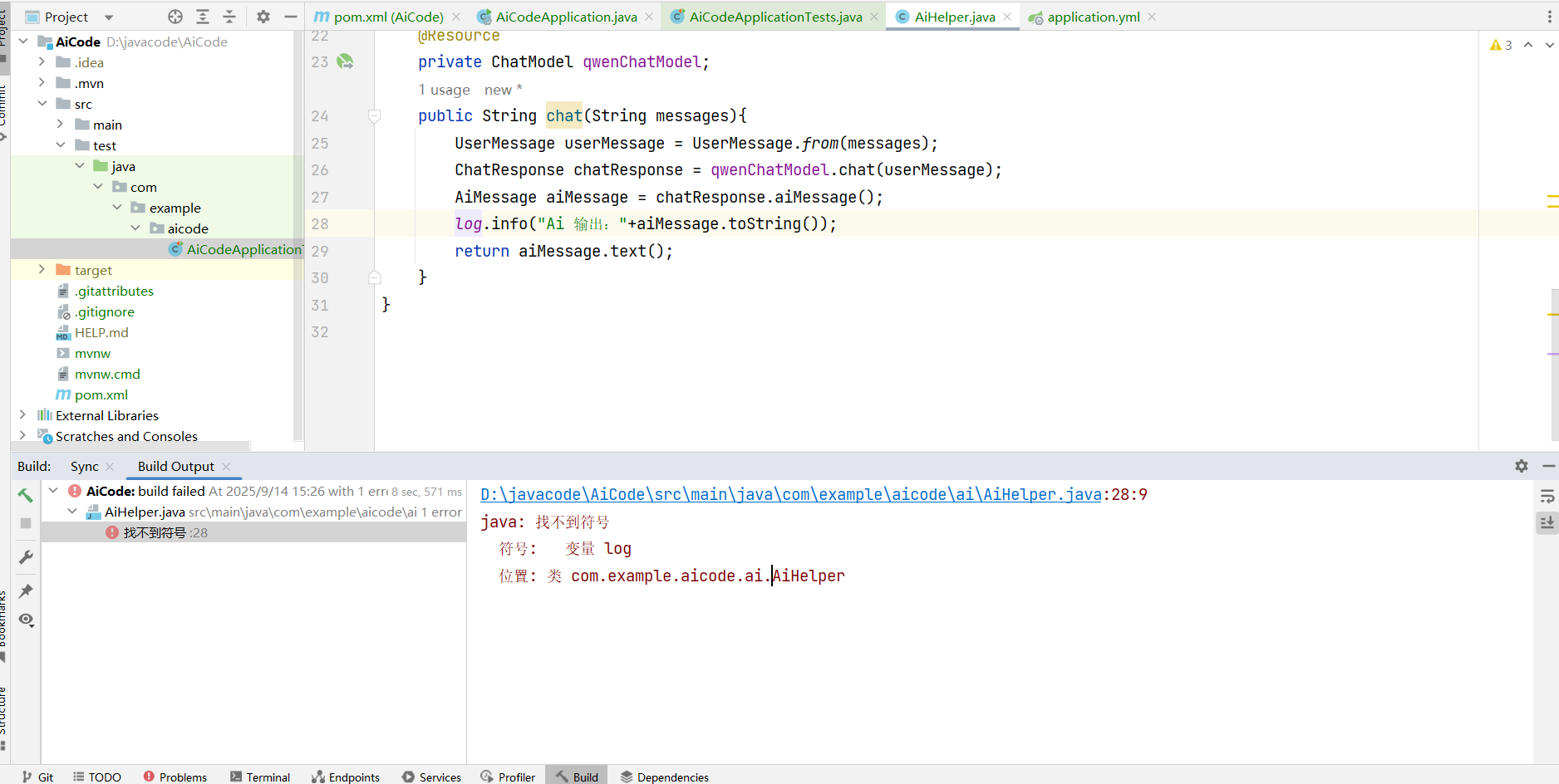
Task: Select opened file with the crosshair icon
Action: [175, 16]
